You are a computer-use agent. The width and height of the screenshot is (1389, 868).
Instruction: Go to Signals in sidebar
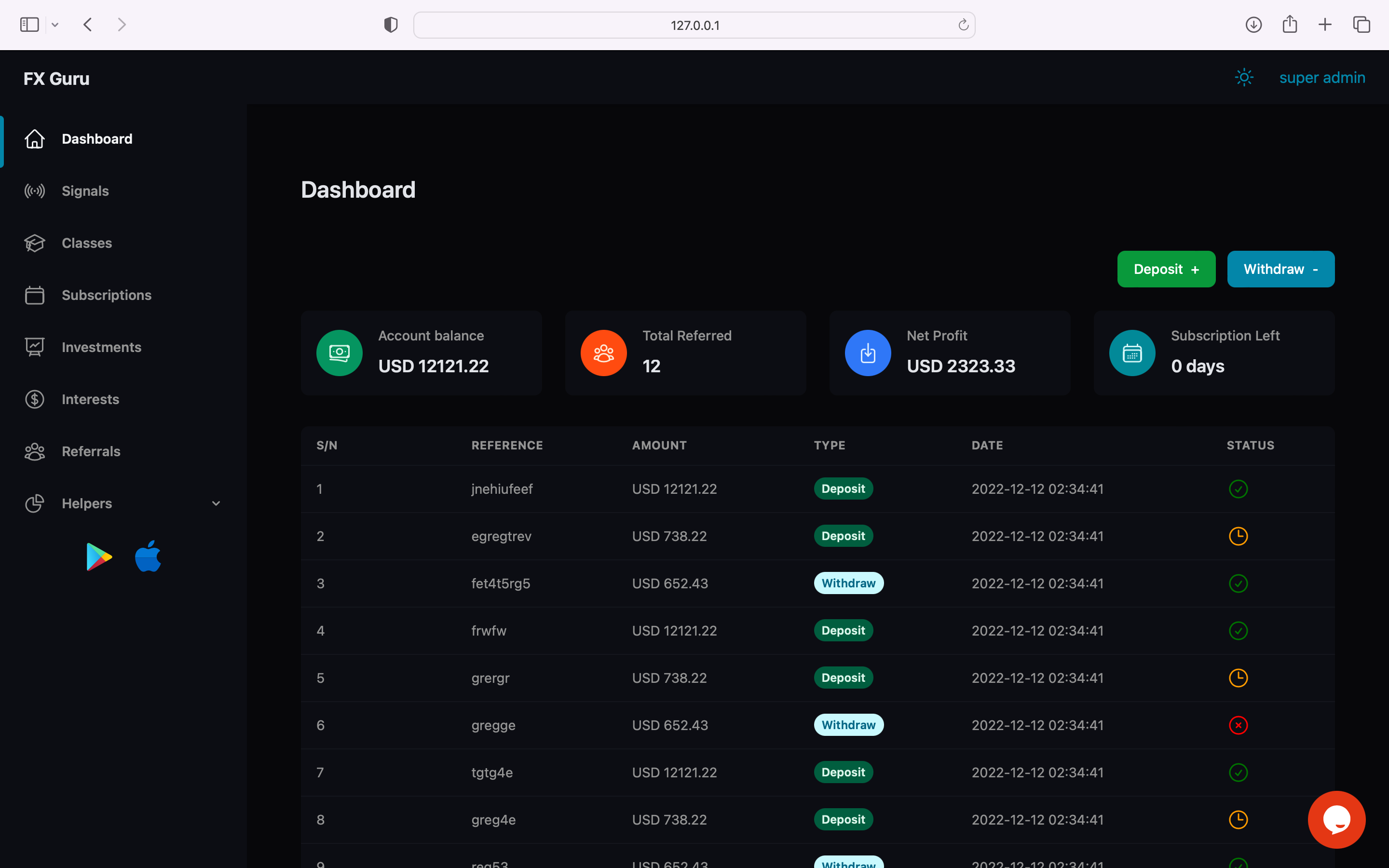click(85, 191)
